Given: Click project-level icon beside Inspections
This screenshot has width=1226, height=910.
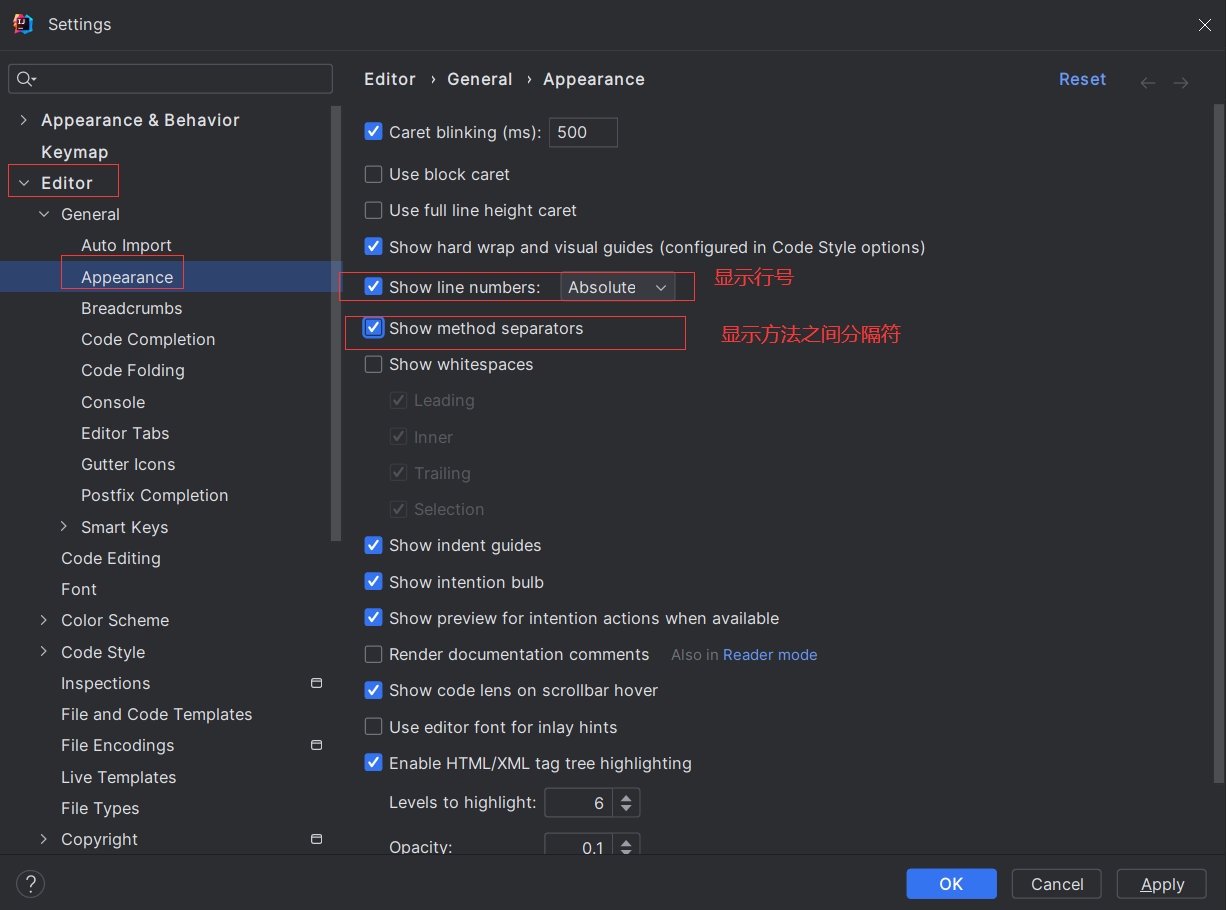Looking at the screenshot, I should point(316,683).
